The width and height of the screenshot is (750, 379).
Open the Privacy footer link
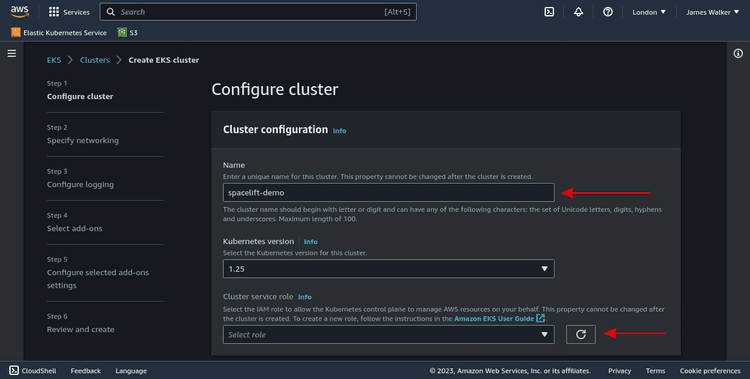point(619,371)
